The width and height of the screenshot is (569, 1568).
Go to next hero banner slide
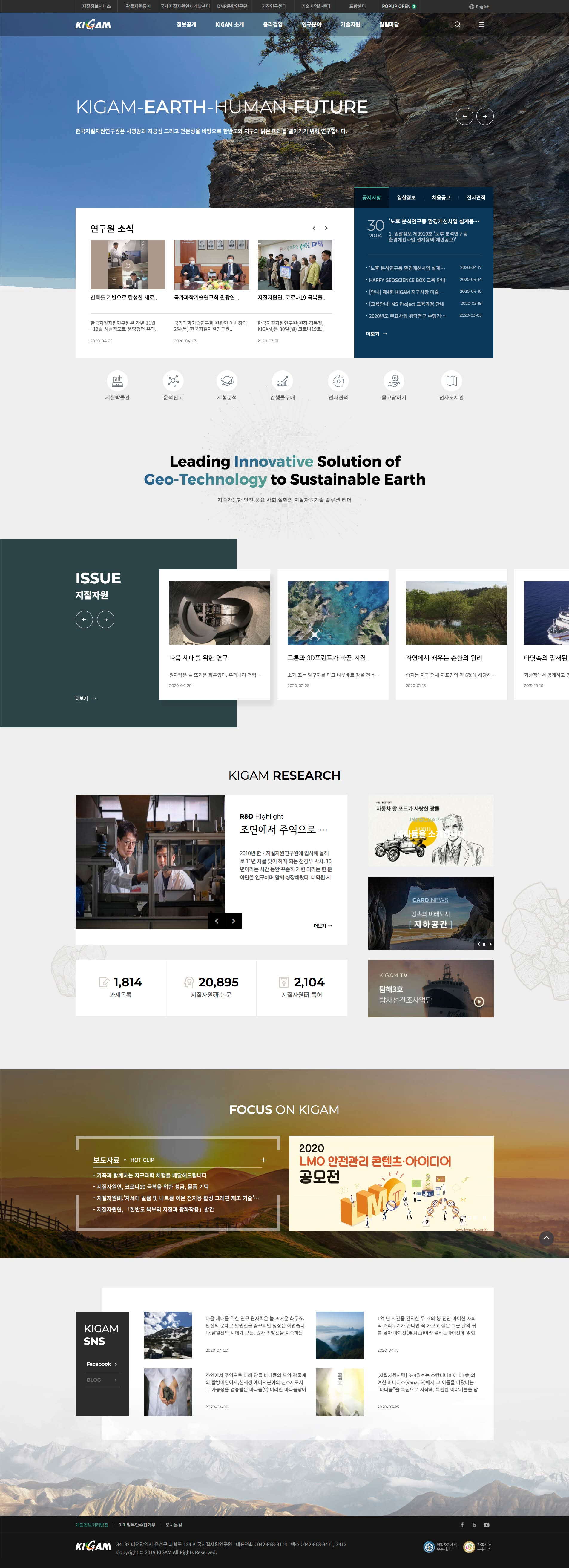click(x=484, y=116)
